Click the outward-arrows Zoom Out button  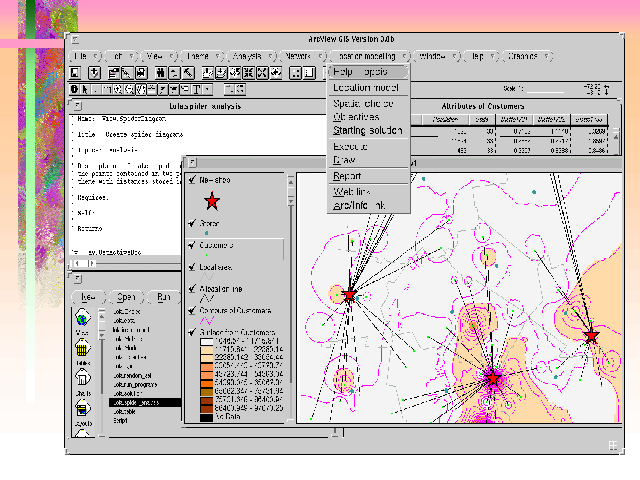pyautogui.click(x=262, y=73)
